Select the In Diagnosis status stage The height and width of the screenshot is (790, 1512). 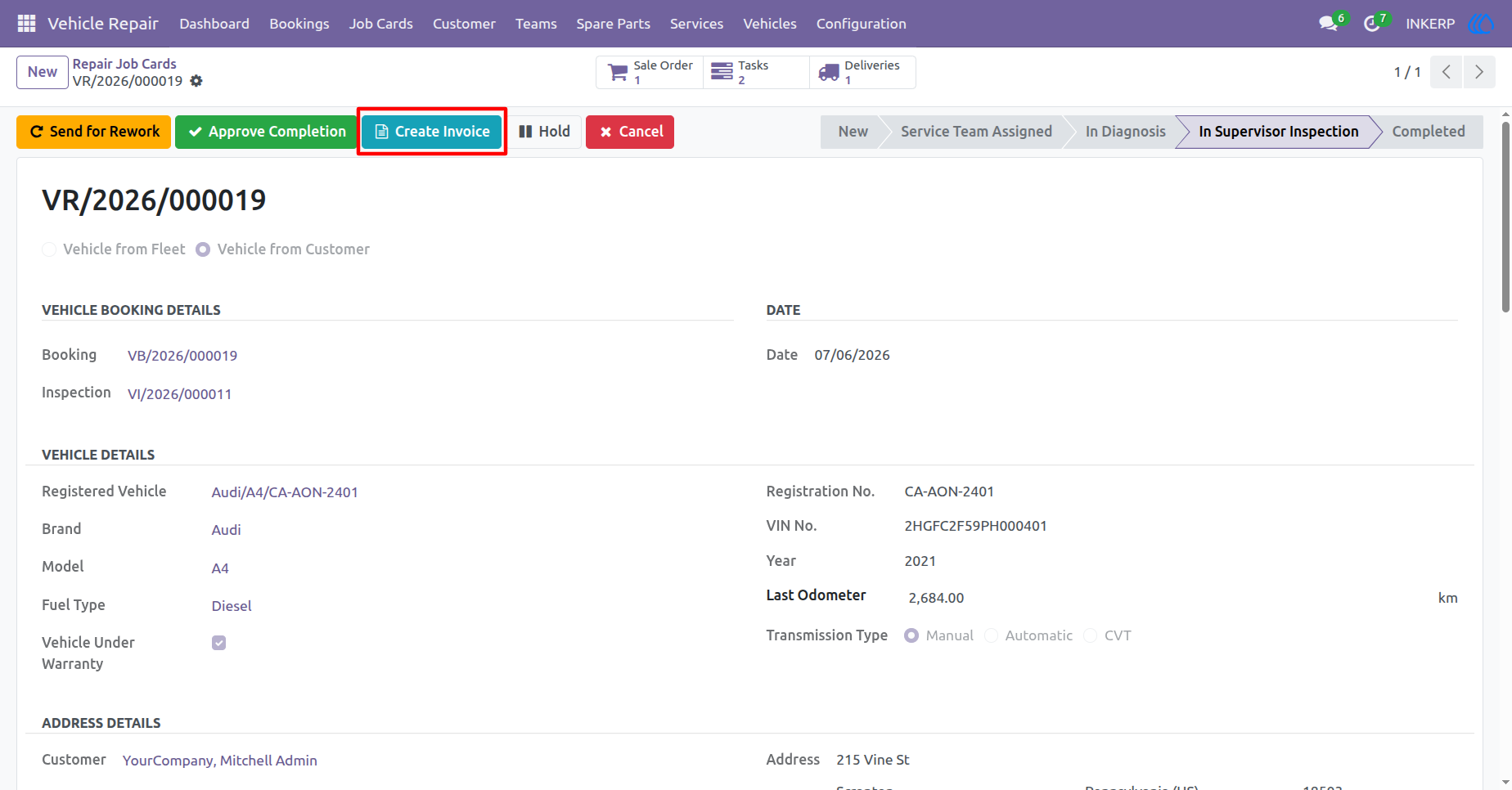pyautogui.click(x=1125, y=132)
